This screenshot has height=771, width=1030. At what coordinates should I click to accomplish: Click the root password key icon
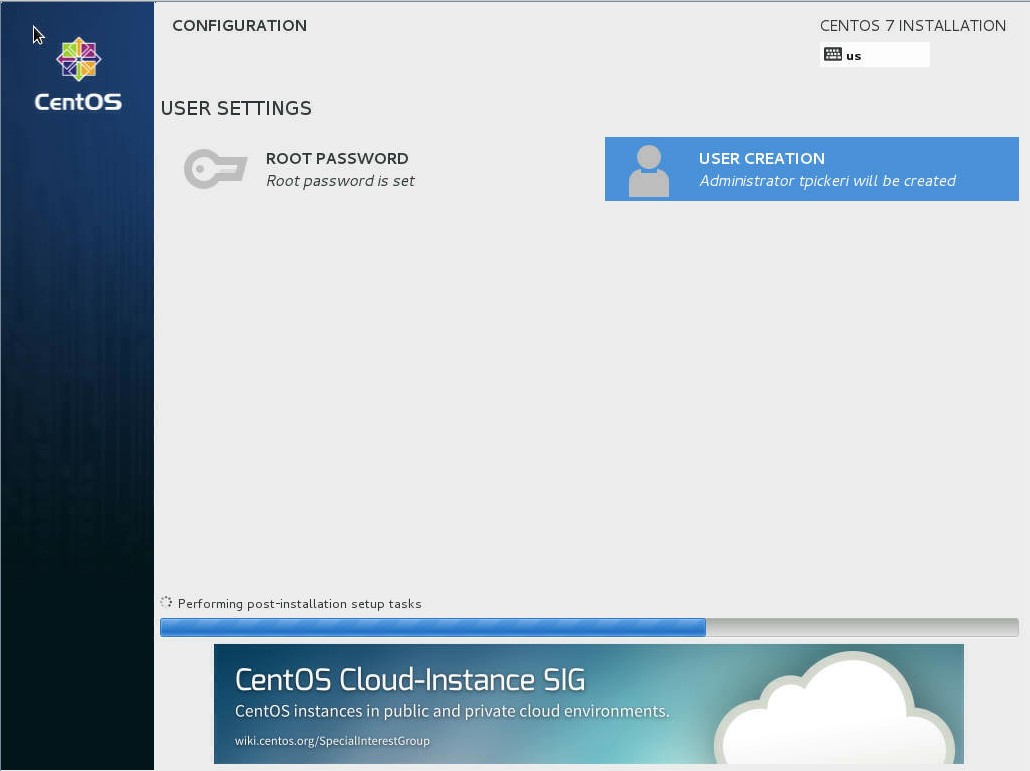215,169
